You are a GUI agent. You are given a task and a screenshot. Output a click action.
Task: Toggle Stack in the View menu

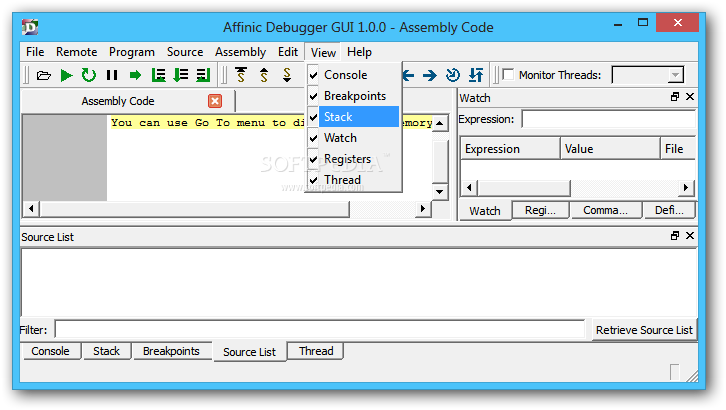[x=354, y=117]
